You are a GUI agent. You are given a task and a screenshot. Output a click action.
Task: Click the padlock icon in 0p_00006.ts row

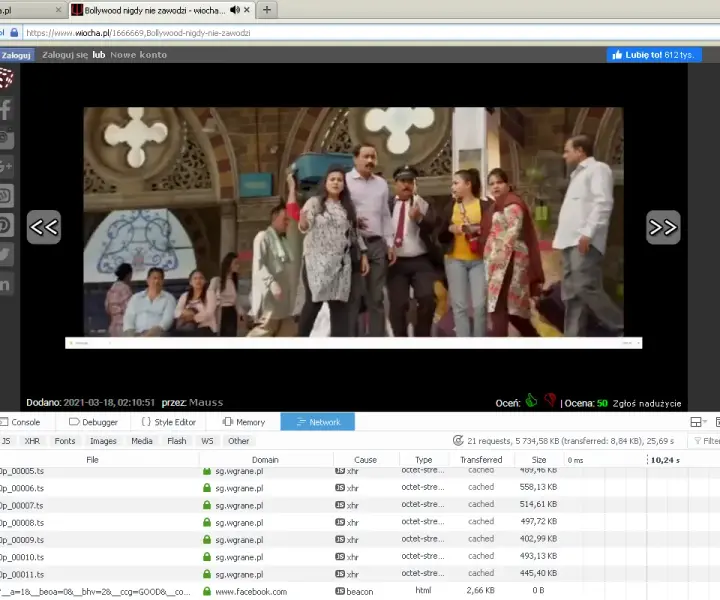coord(207,488)
